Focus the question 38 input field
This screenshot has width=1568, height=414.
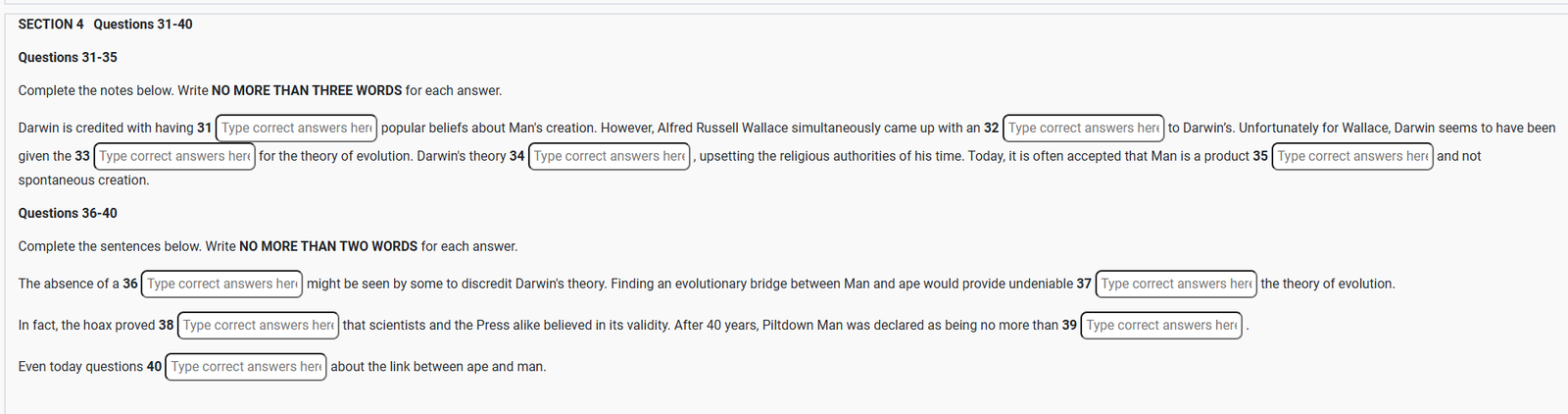258,326
